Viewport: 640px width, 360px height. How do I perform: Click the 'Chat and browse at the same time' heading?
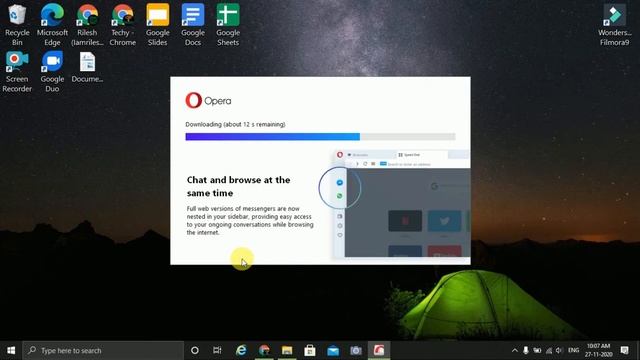click(238, 187)
